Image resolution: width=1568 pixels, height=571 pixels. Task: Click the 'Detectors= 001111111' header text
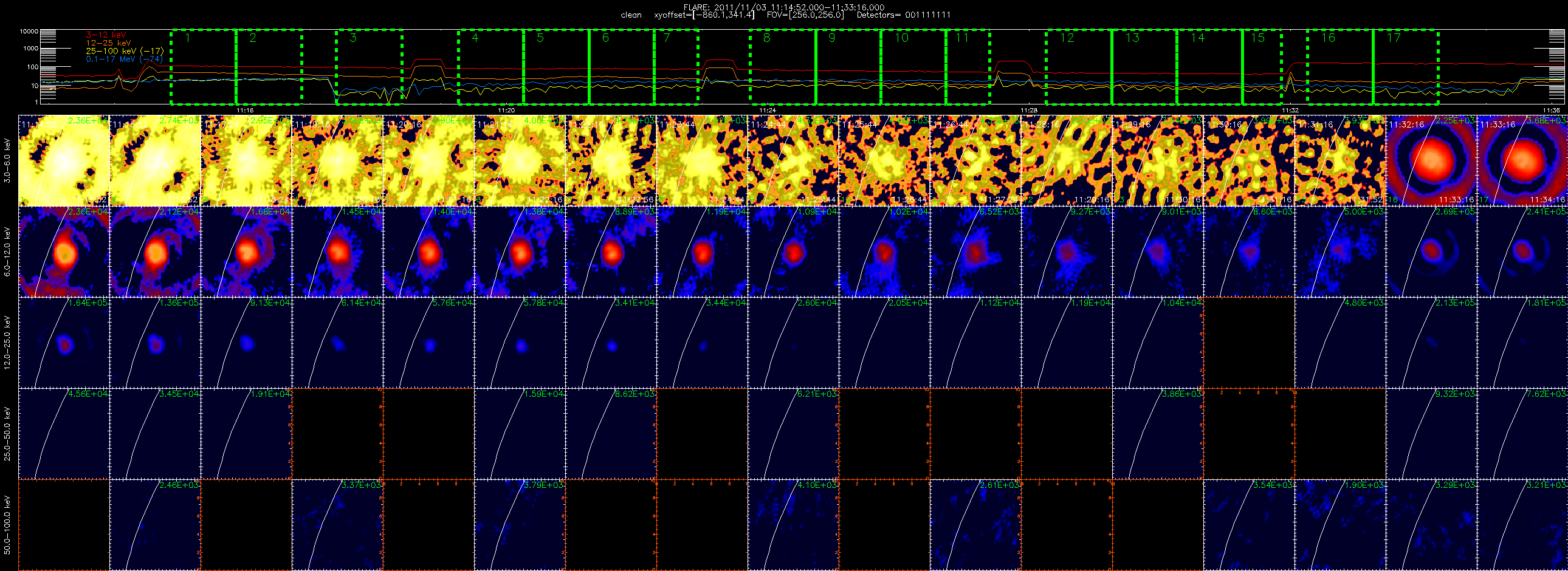point(903,15)
